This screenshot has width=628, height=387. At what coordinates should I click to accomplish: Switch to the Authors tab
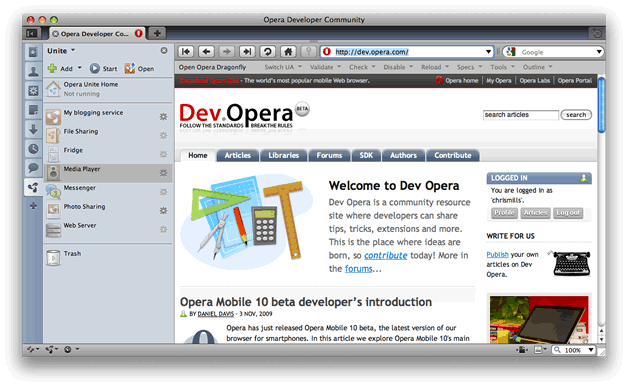pyautogui.click(x=403, y=155)
